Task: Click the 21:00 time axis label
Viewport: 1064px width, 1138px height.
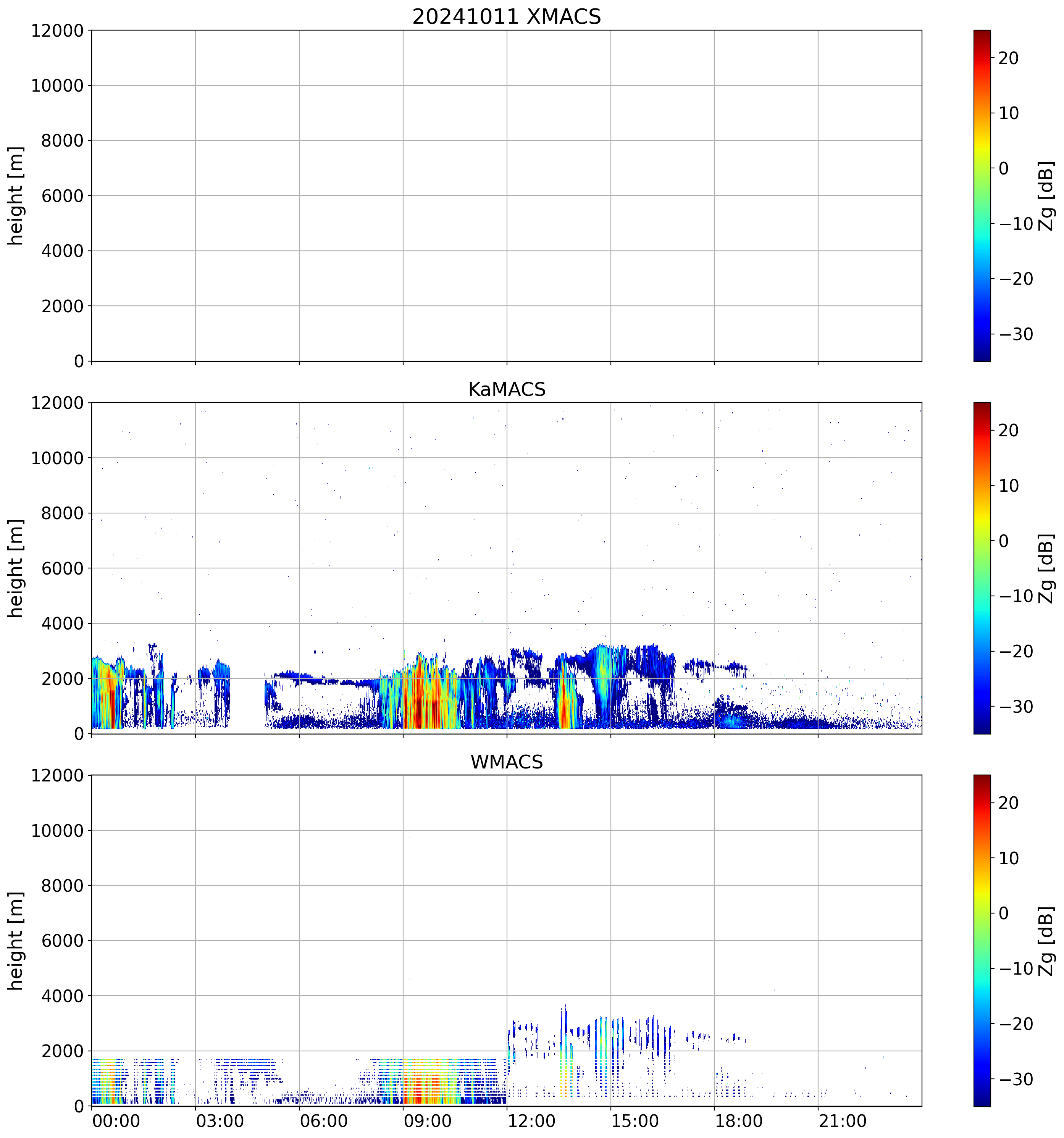Action: pyautogui.click(x=842, y=1121)
